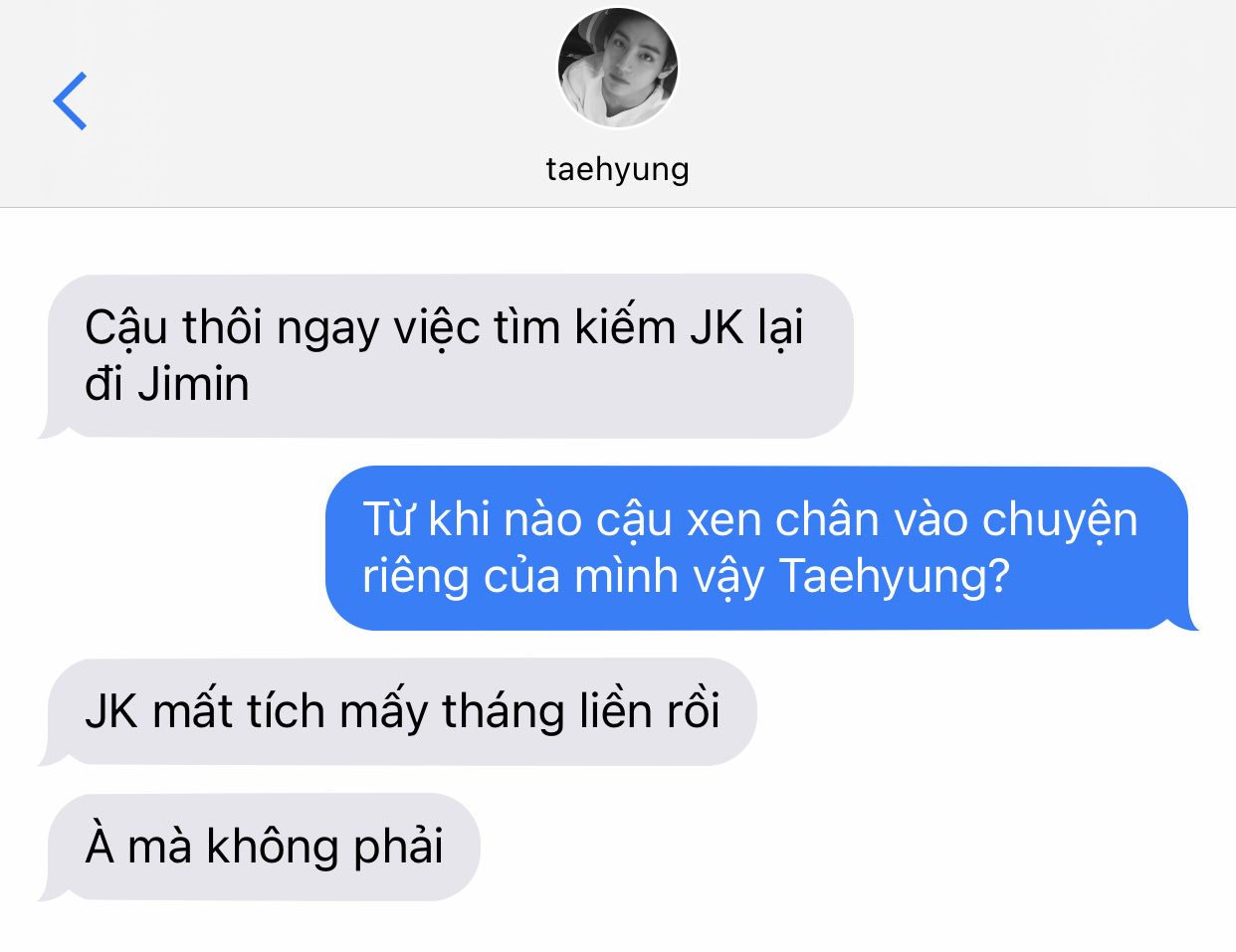The height and width of the screenshot is (952, 1236).
Task: Click the word "Jimin" in first message
Action: coord(193,385)
